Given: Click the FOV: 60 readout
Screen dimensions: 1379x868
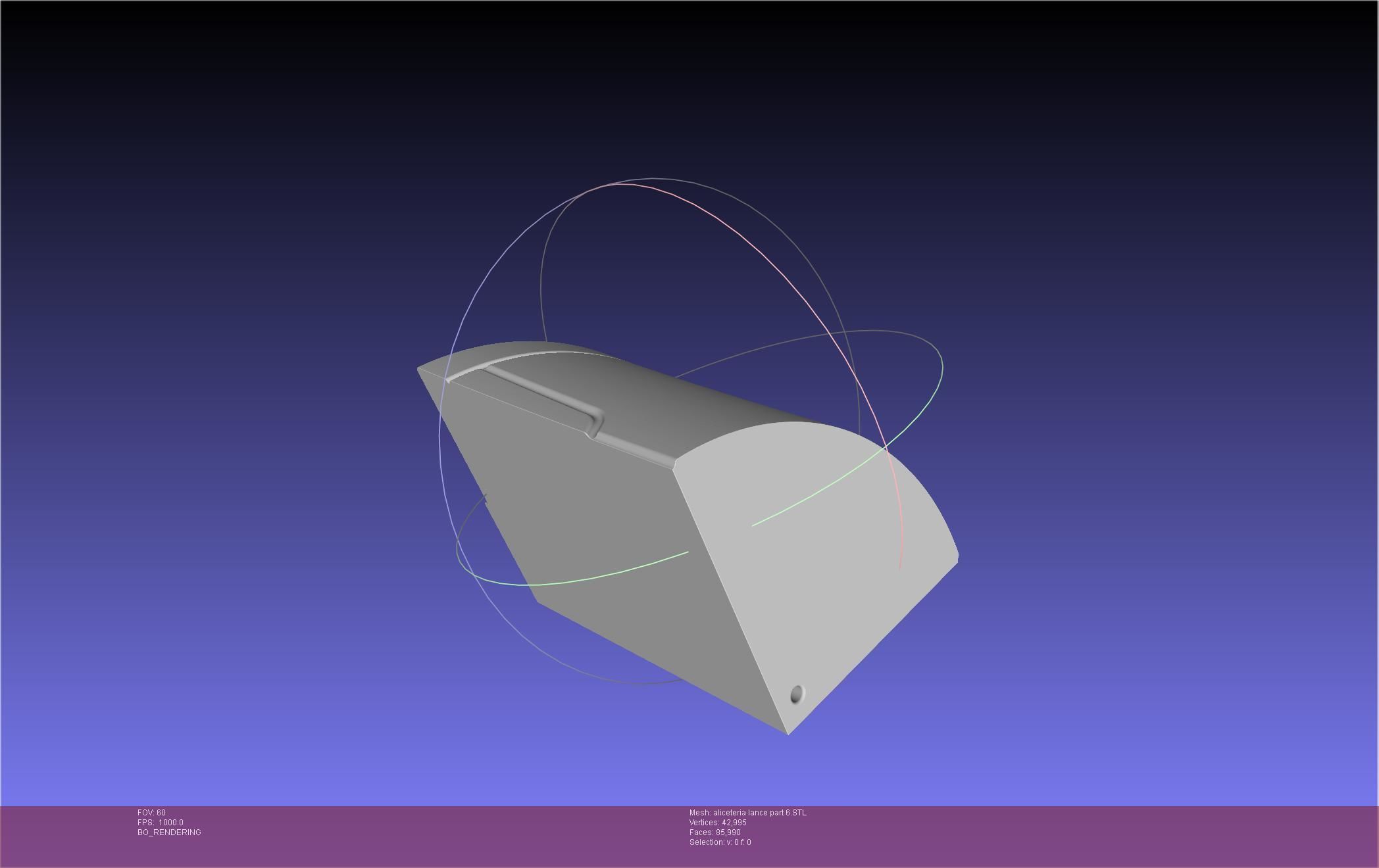Looking at the screenshot, I should [x=151, y=813].
